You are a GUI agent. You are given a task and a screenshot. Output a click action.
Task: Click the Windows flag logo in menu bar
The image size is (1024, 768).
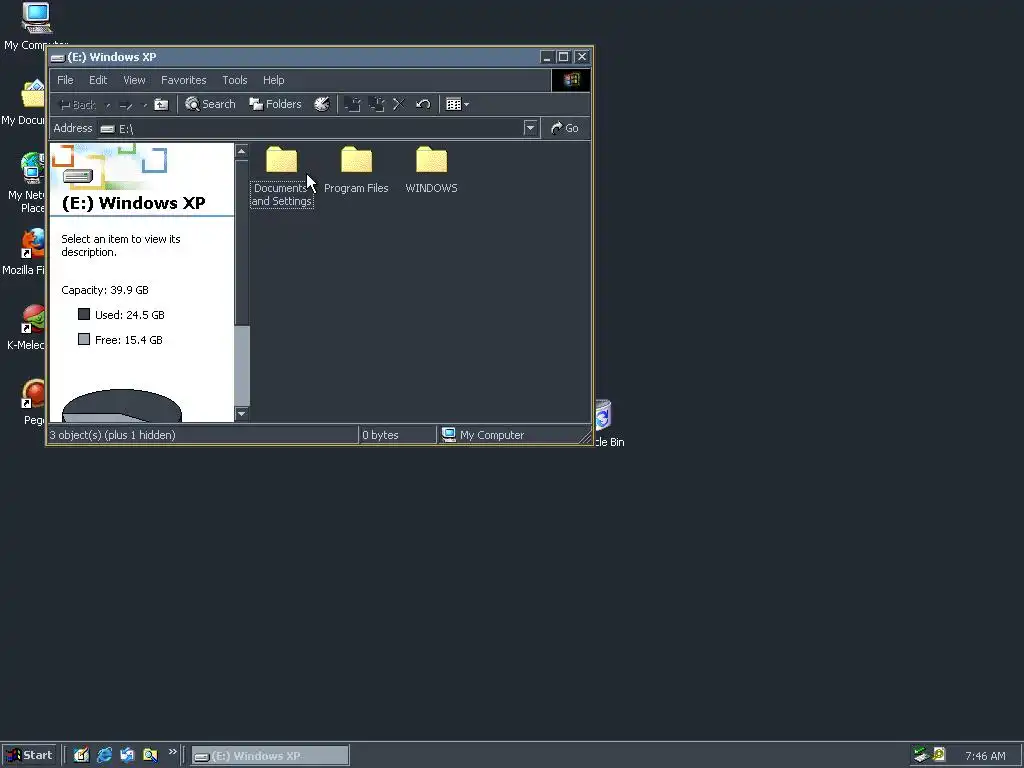coord(571,80)
